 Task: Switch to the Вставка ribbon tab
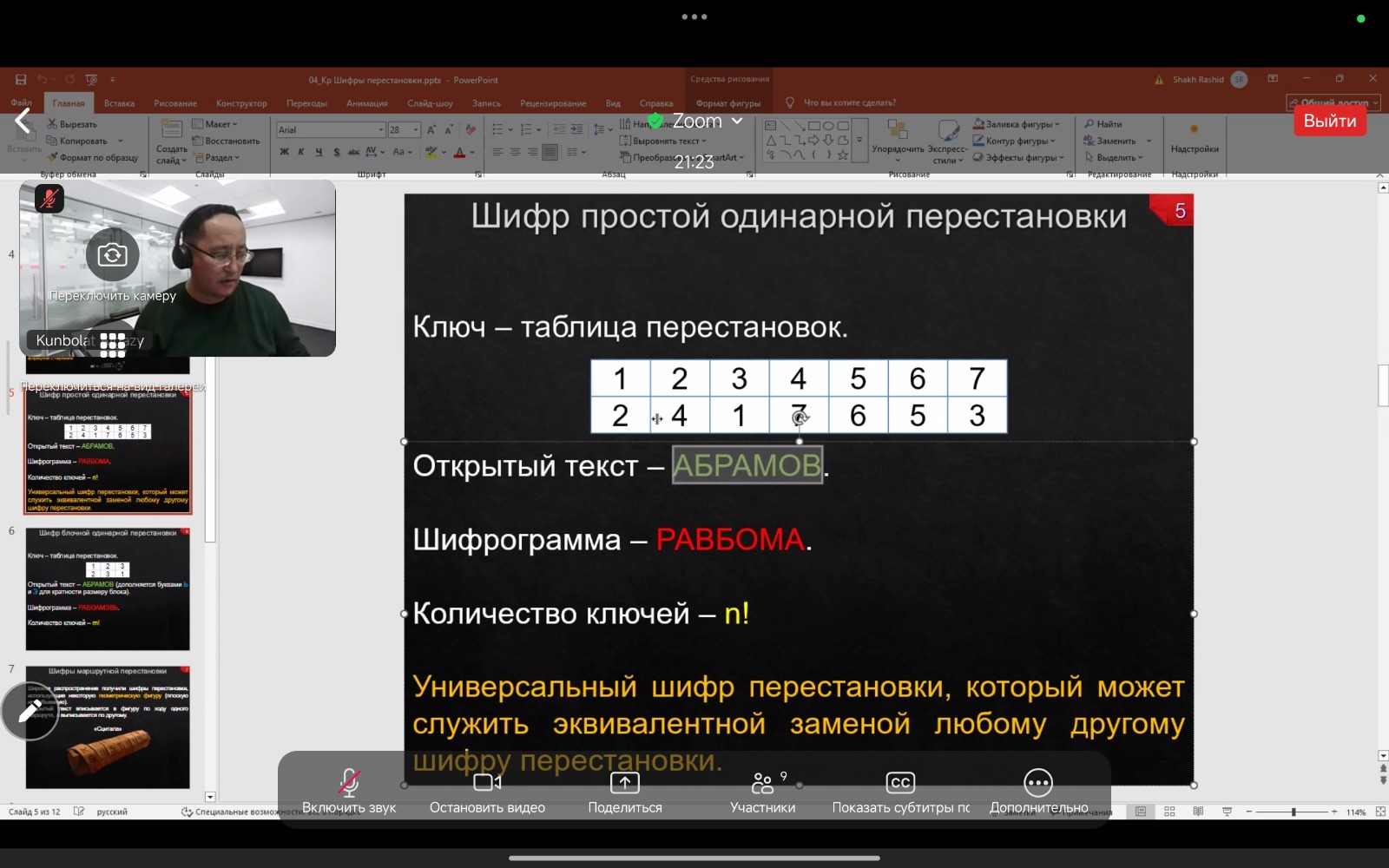119,103
